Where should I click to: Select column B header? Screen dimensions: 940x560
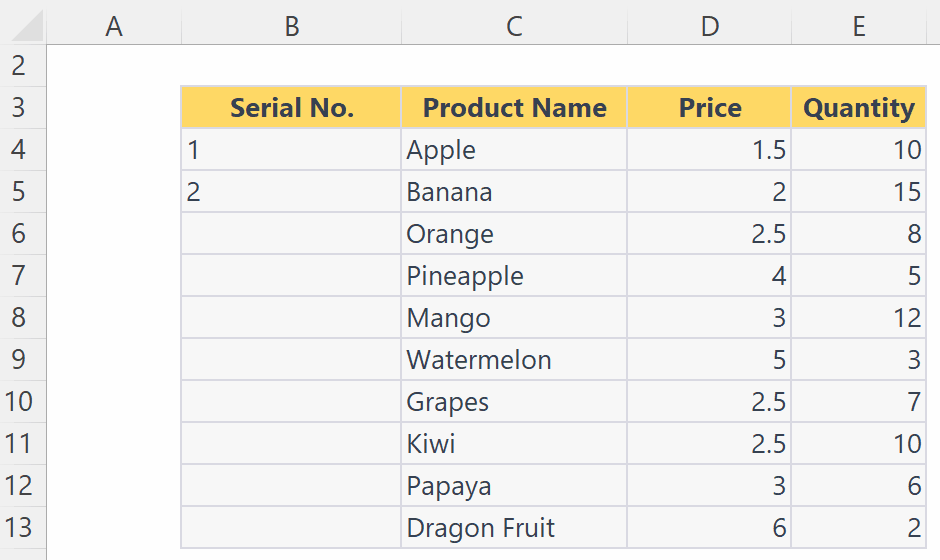pos(291,26)
